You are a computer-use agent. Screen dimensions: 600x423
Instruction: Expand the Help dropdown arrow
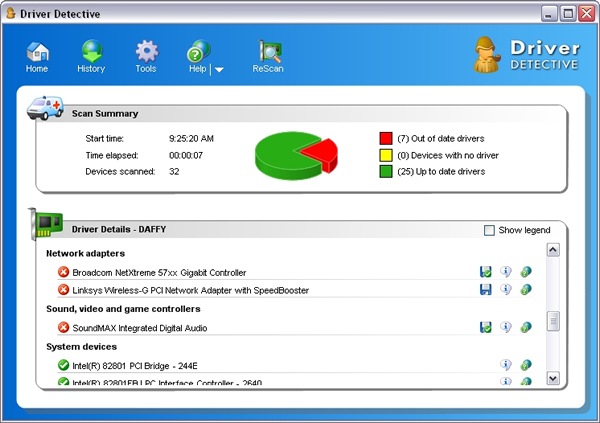219,70
